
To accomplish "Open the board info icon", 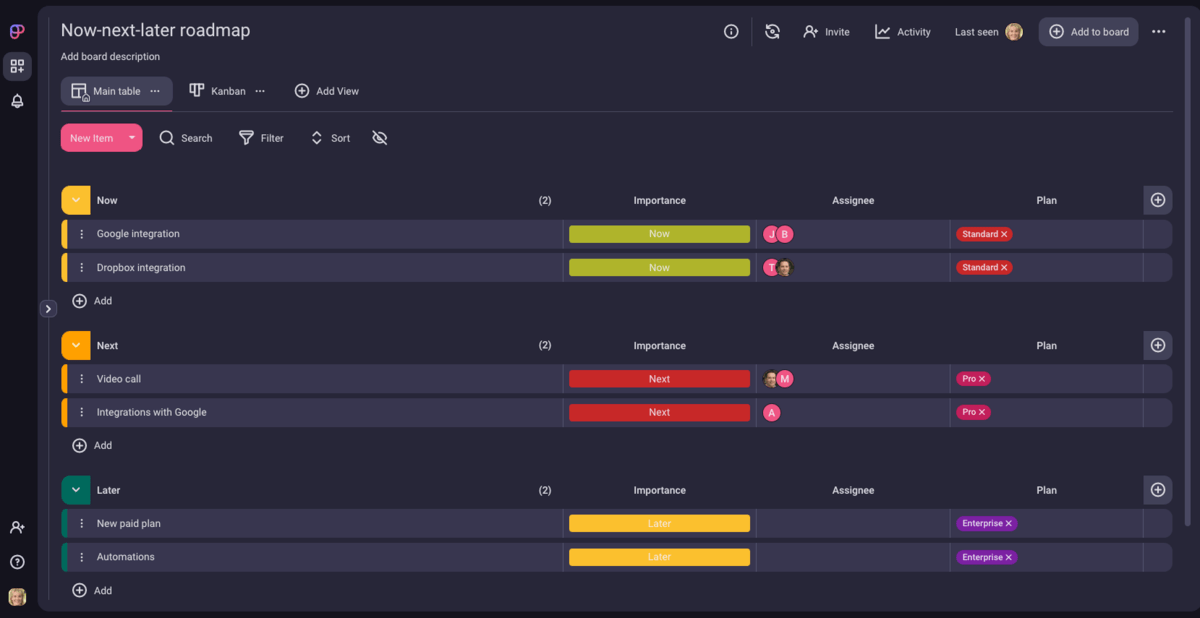I will point(731,31).
